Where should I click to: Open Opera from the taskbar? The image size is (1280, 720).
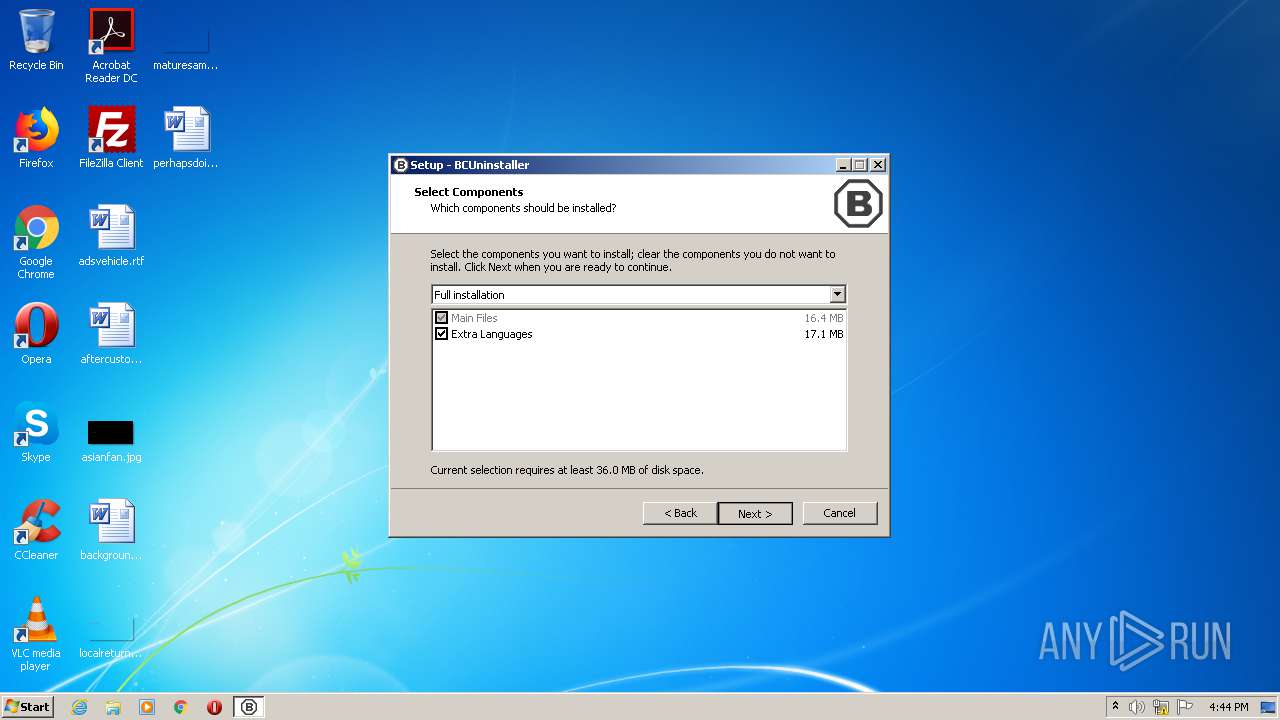point(214,707)
